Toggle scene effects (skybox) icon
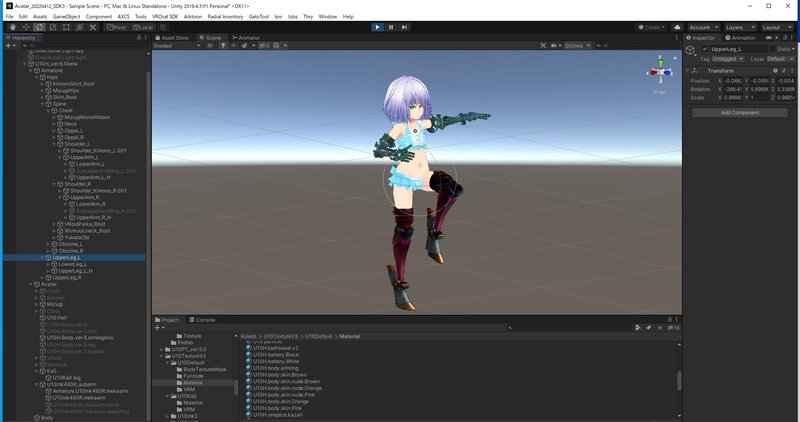 [244, 45]
